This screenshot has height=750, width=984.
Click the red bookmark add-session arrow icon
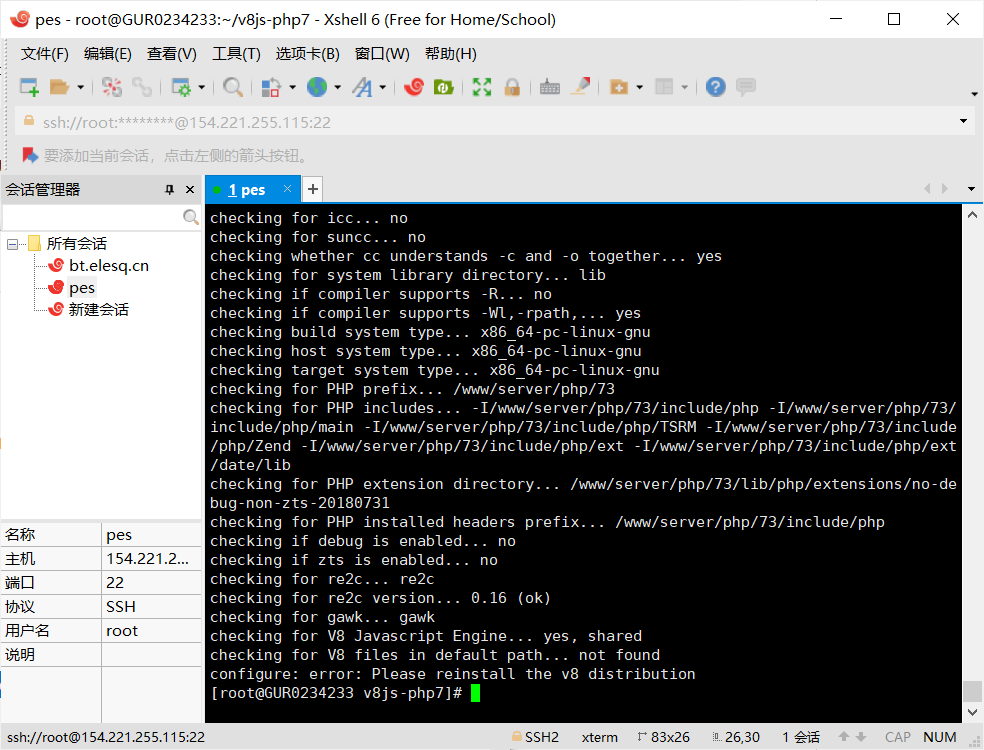[30, 155]
